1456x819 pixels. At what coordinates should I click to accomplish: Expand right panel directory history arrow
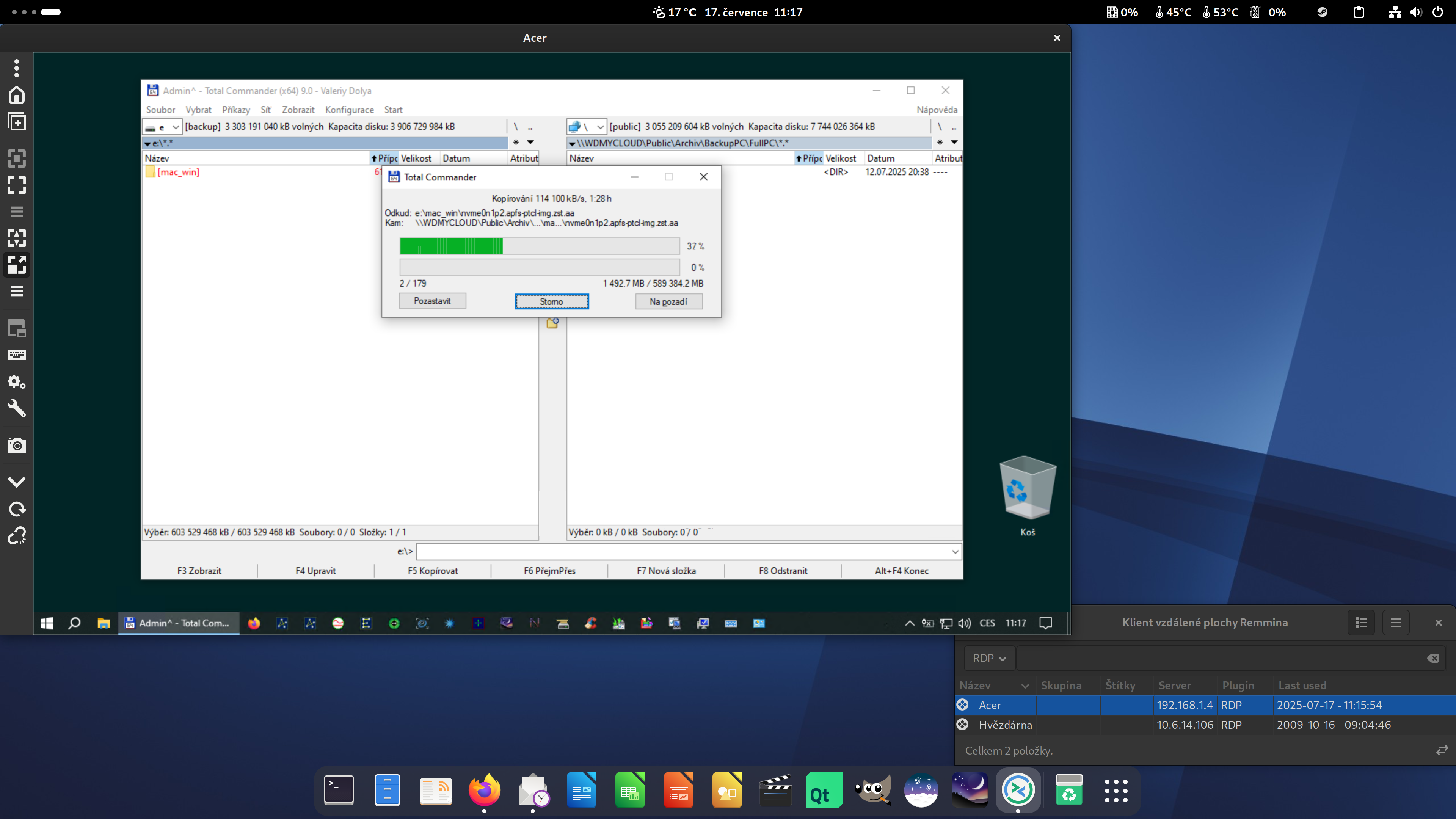954,143
